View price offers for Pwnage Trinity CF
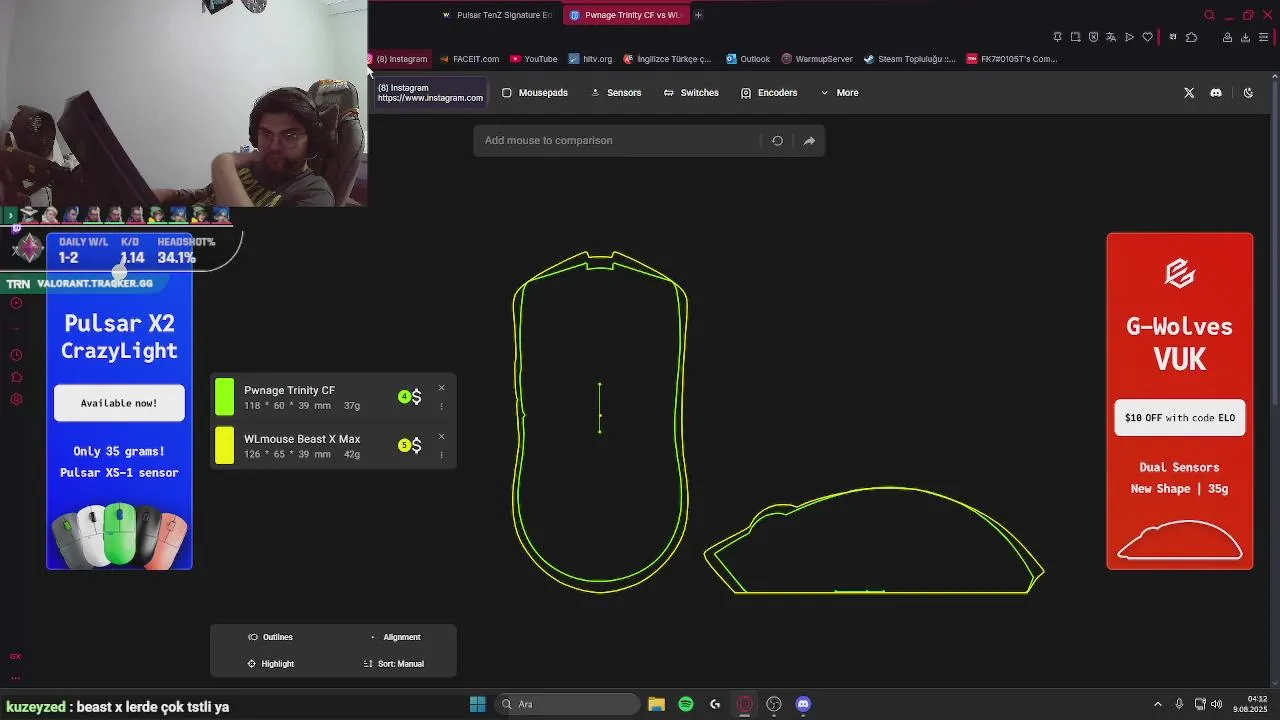This screenshot has width=1280, height=720. pos(410,397)
